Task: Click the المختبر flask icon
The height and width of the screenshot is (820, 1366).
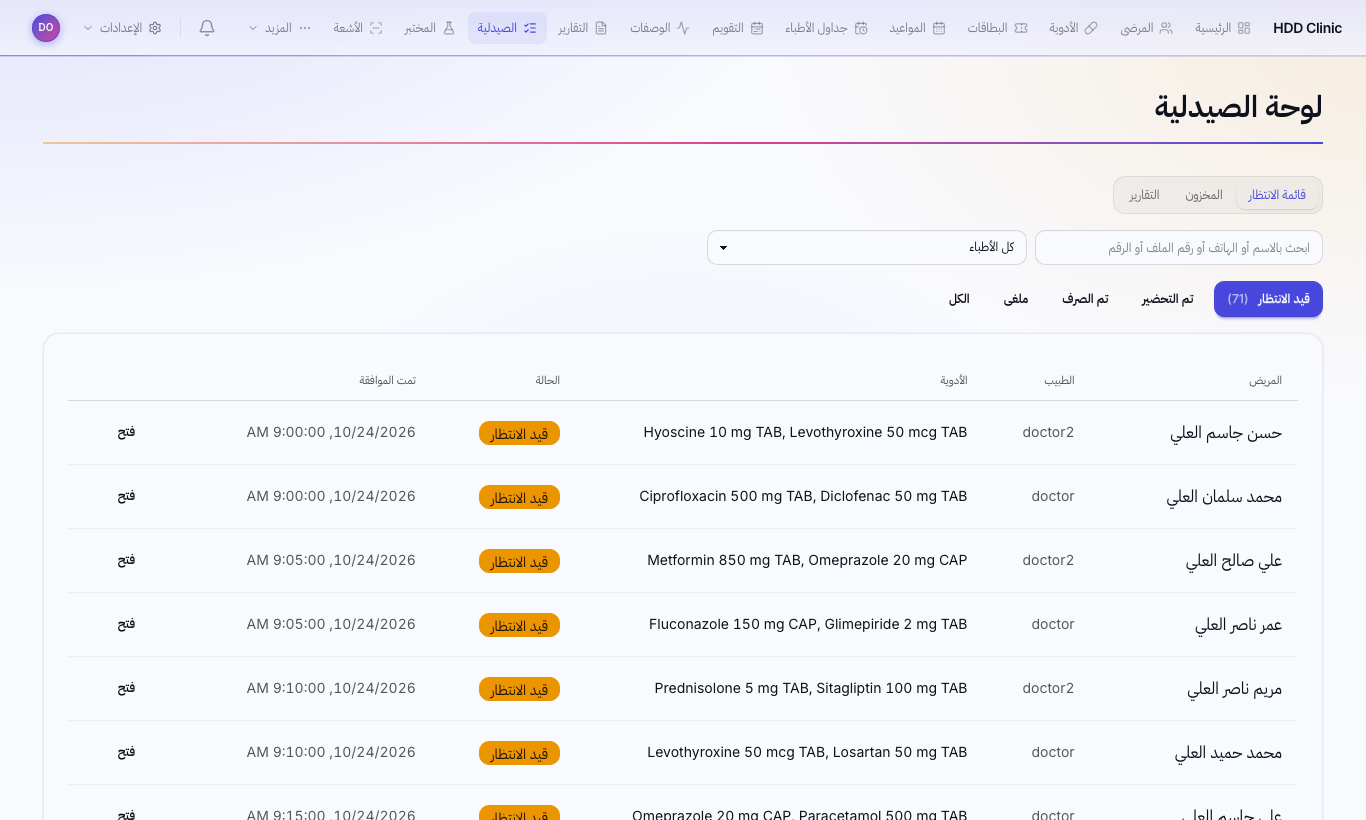Action: pos(449,28)
